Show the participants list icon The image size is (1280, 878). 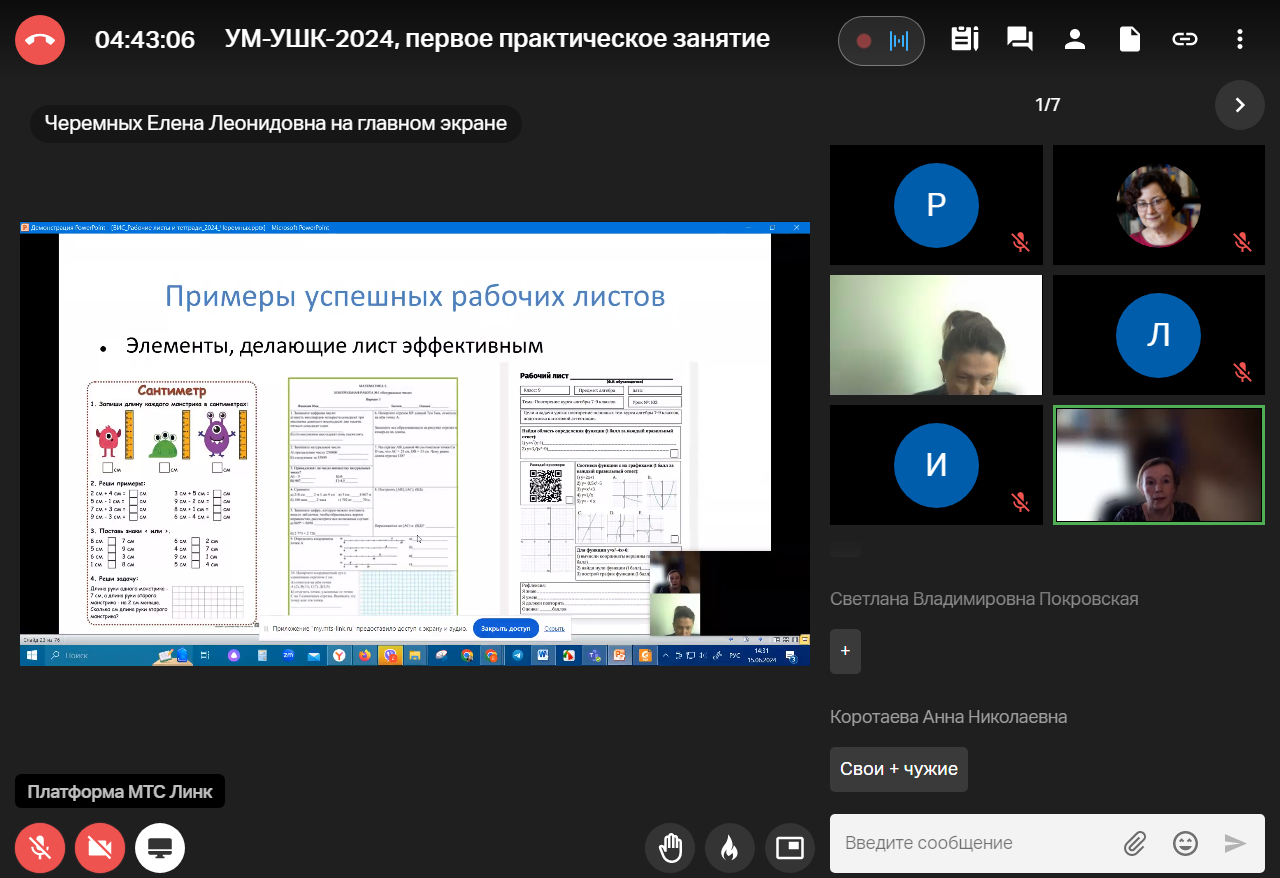pyautogui.click(x=1075, y=40)
